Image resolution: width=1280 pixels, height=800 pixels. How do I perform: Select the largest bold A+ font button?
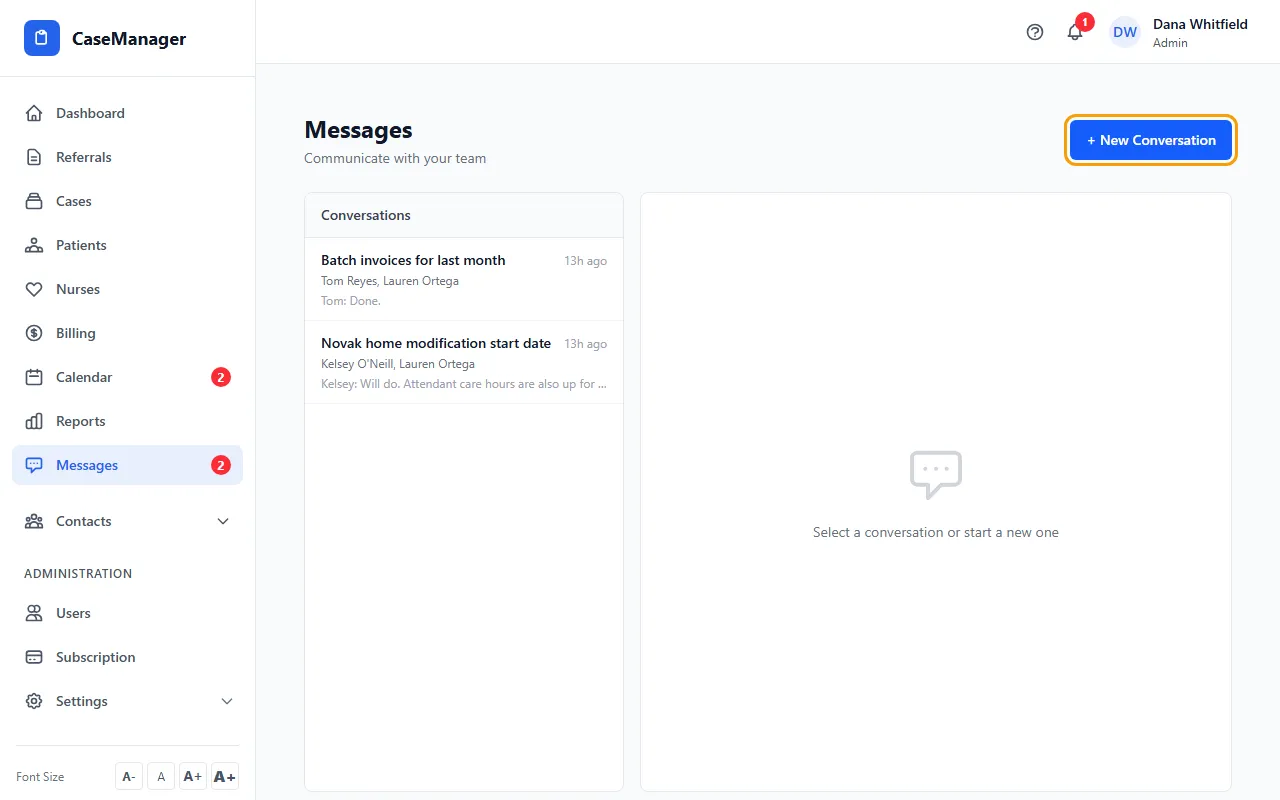coord(225,777)
